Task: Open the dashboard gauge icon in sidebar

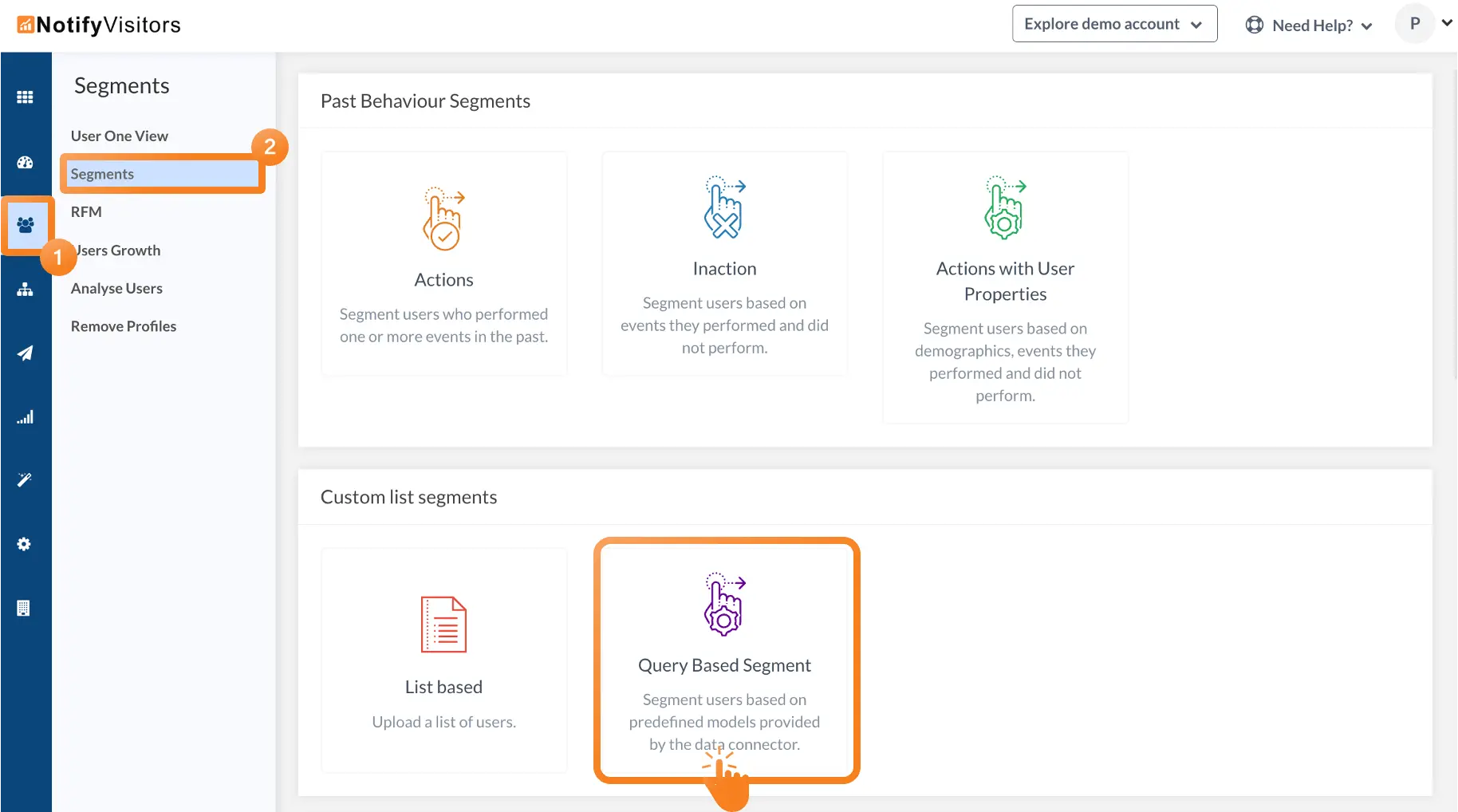Action: pyautogui.click(x=25, y=163)
